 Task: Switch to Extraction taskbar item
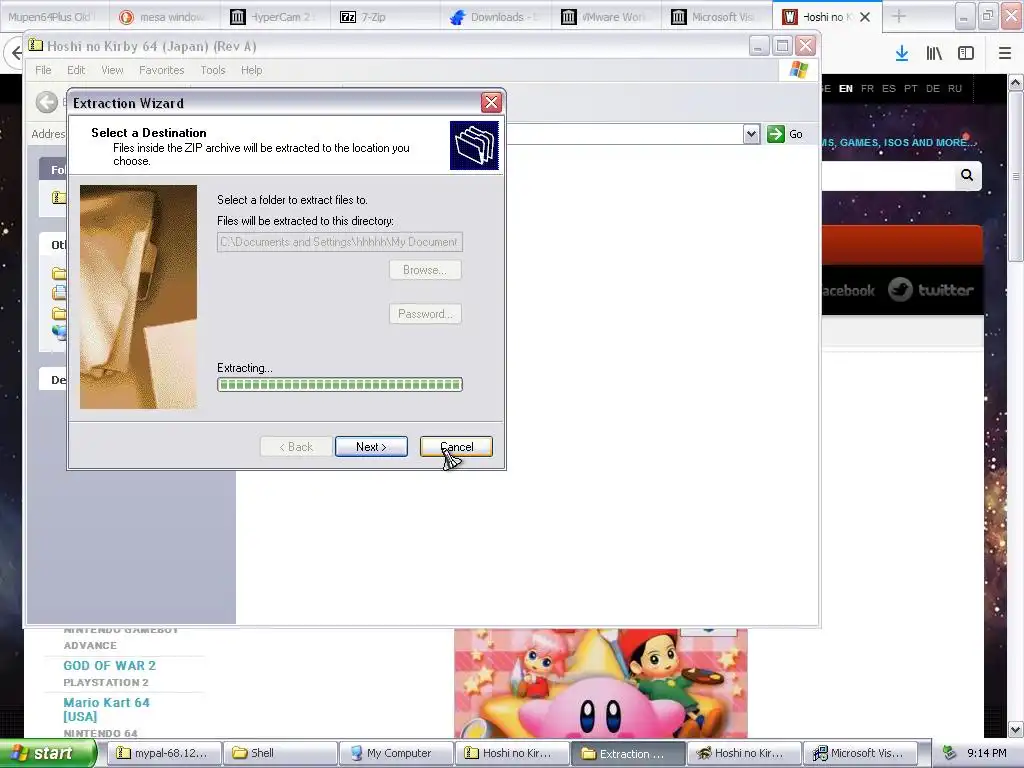628,753
